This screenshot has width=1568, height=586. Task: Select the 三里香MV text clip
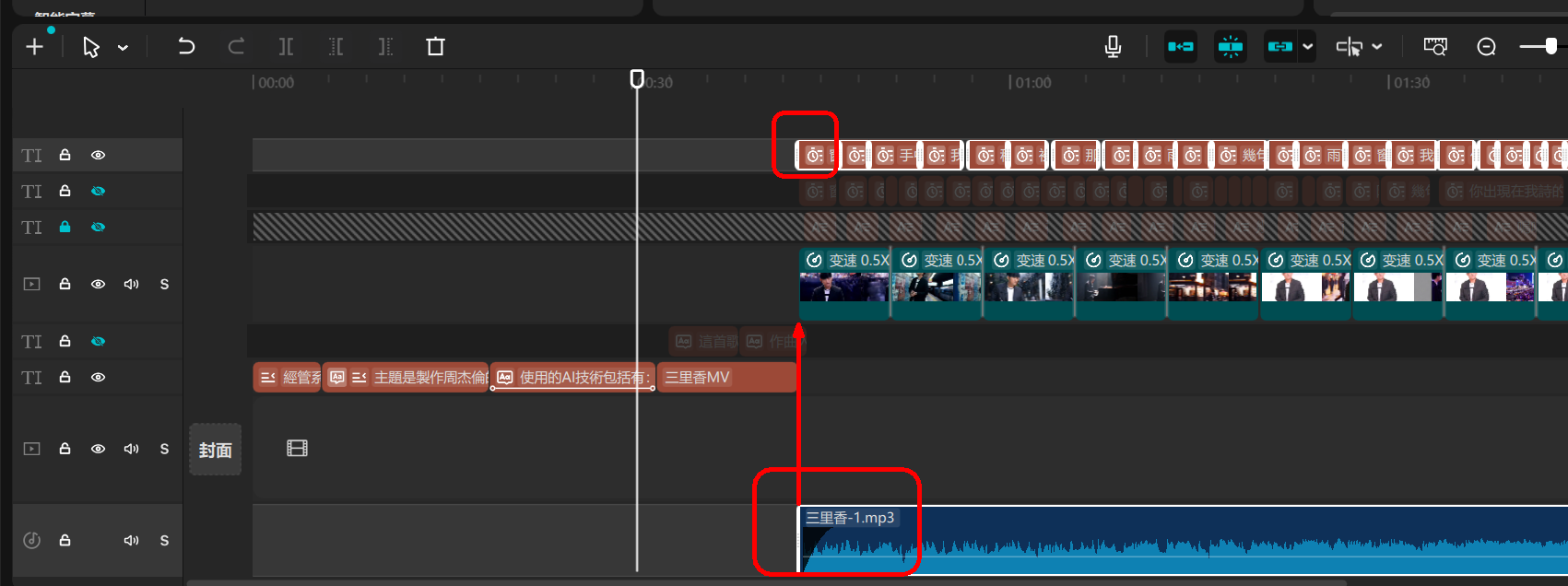point(725,377)
